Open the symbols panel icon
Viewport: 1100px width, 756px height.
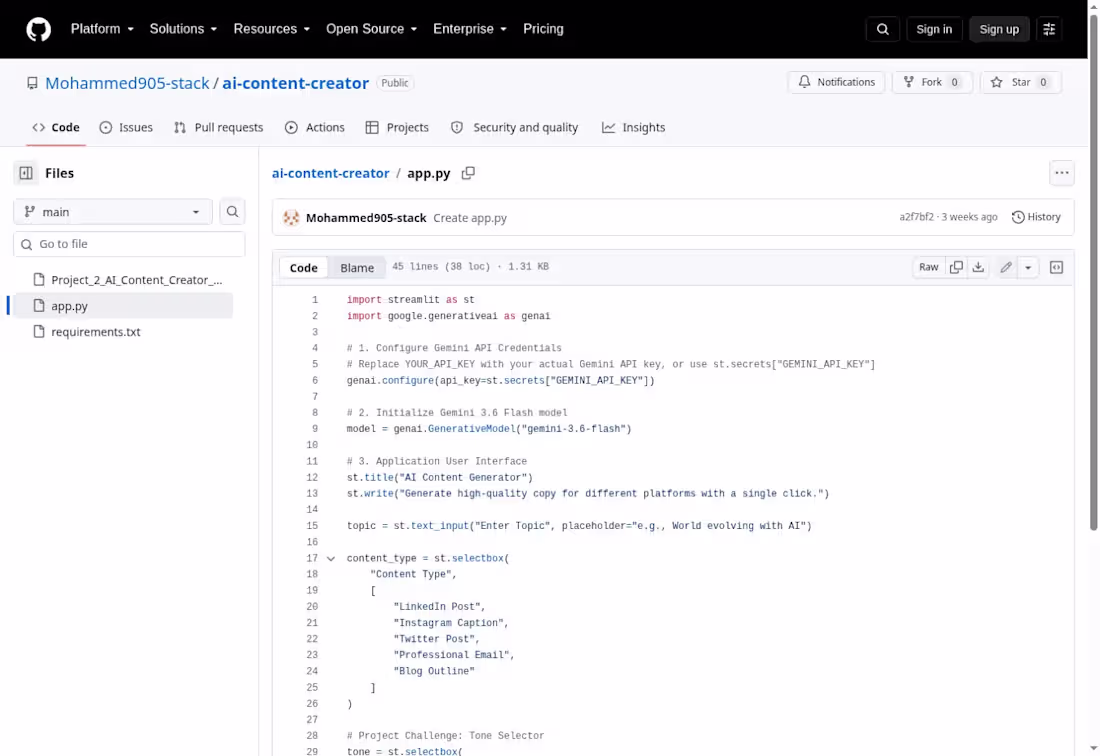pyautogui.click(x=1056, y=267)
